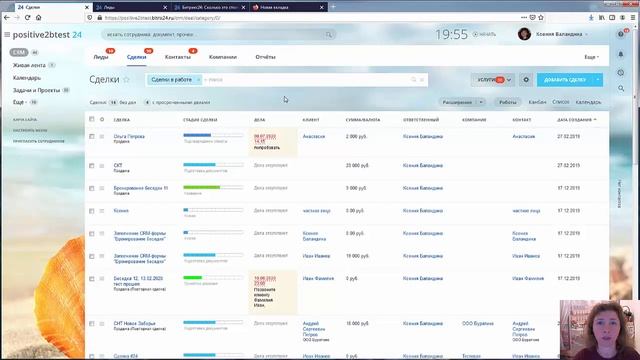This screenshot has height=360, width=640.
Task: Open row actions menu for Ольга Петрова
Action: [x=102, y=136]
